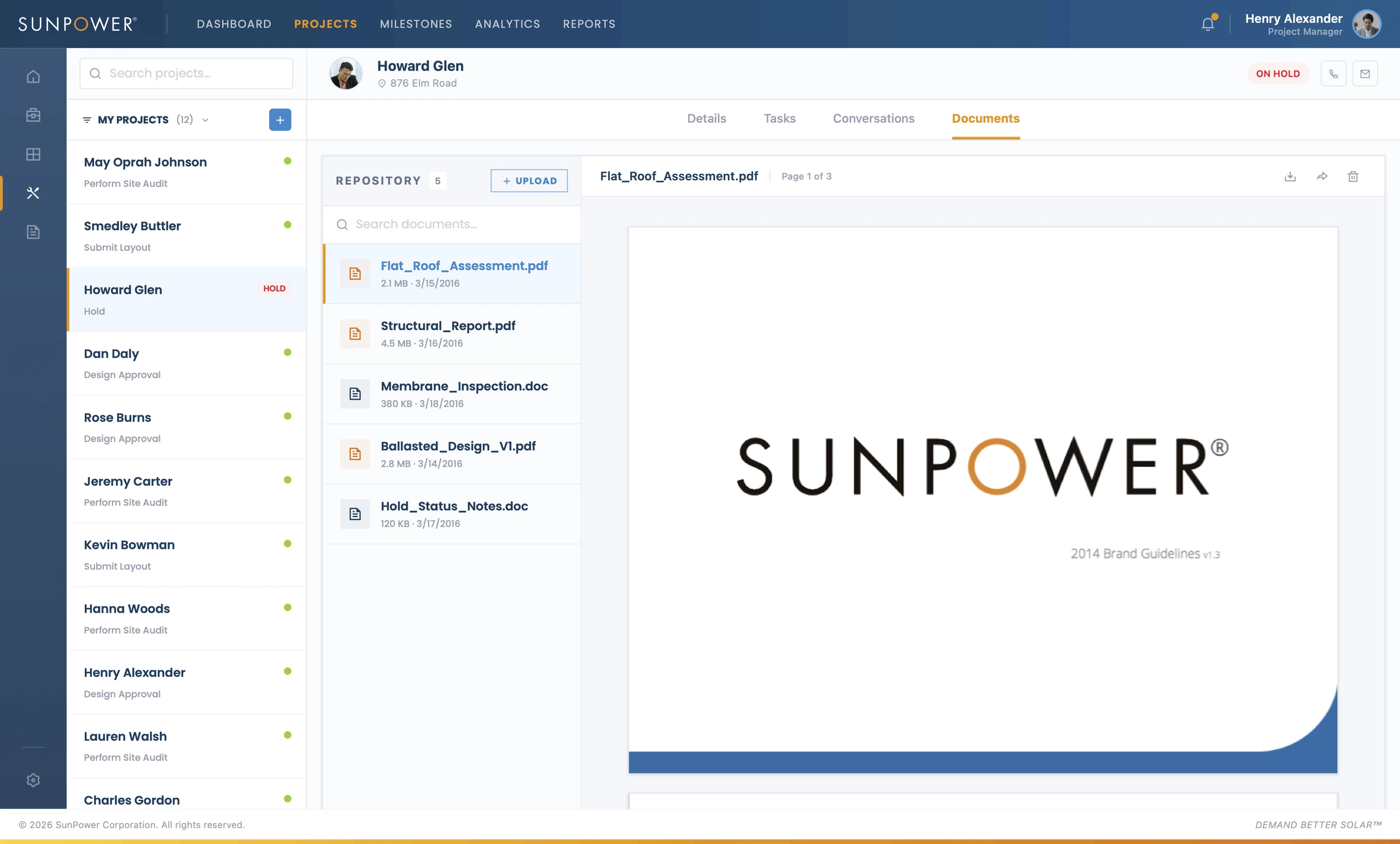Screen dimensions: 1400x844
Task: Open the PROJECTS menu
Action: coord(325,24)
